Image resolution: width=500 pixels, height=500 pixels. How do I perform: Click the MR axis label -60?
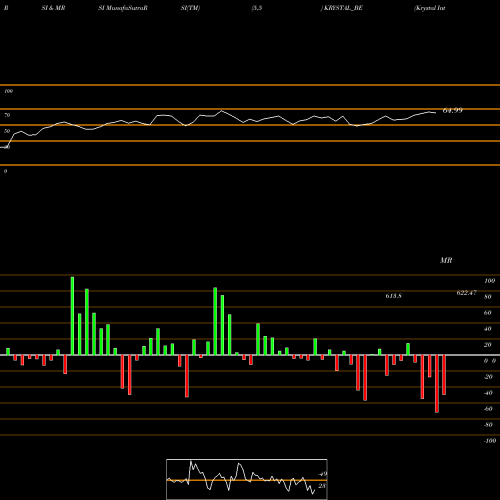click(x=488, y=409)
